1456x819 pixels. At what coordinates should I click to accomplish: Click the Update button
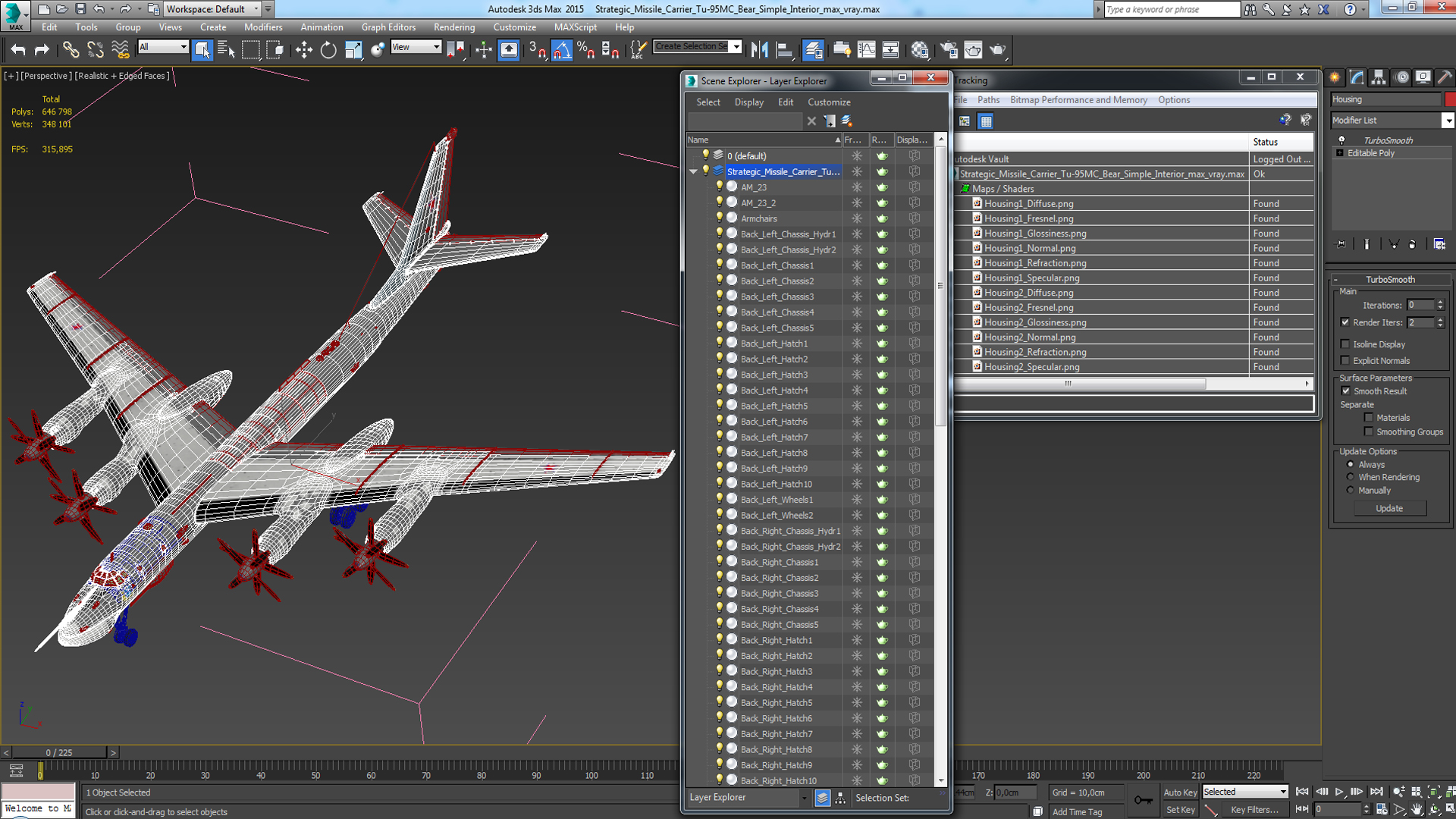[1389, 509]
